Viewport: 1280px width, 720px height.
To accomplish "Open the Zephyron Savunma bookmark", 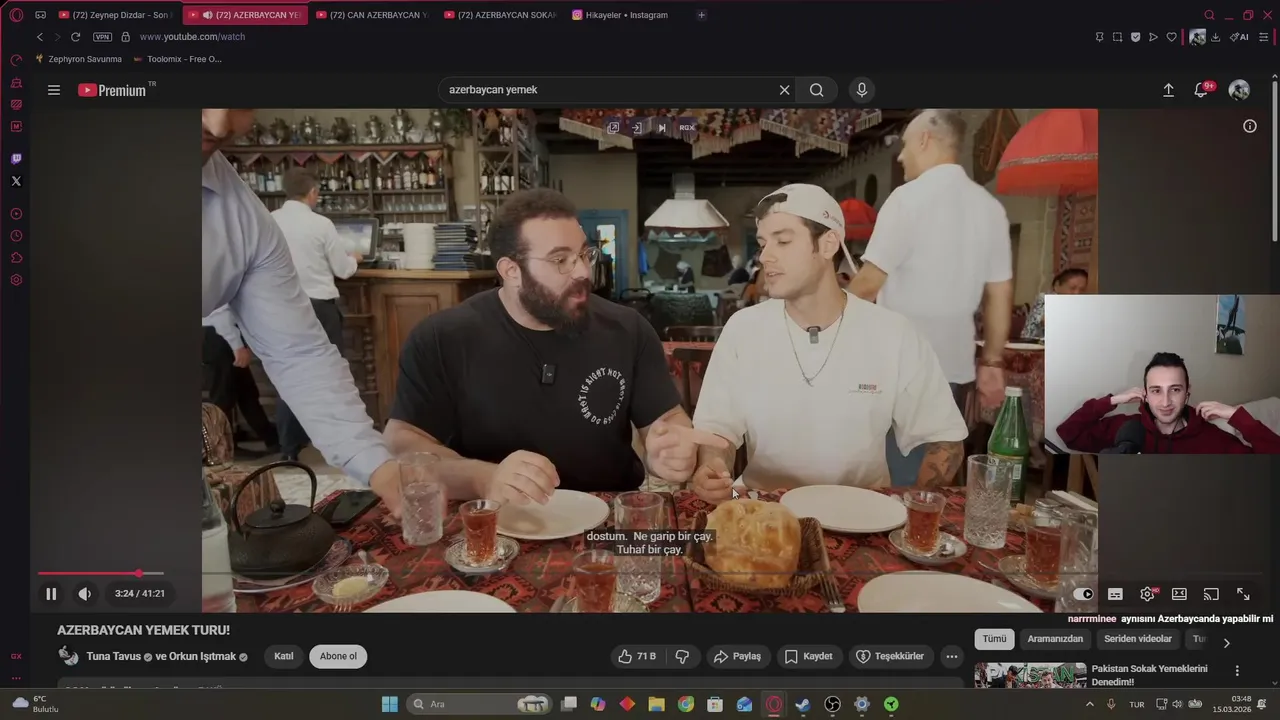I will [78, 59].
